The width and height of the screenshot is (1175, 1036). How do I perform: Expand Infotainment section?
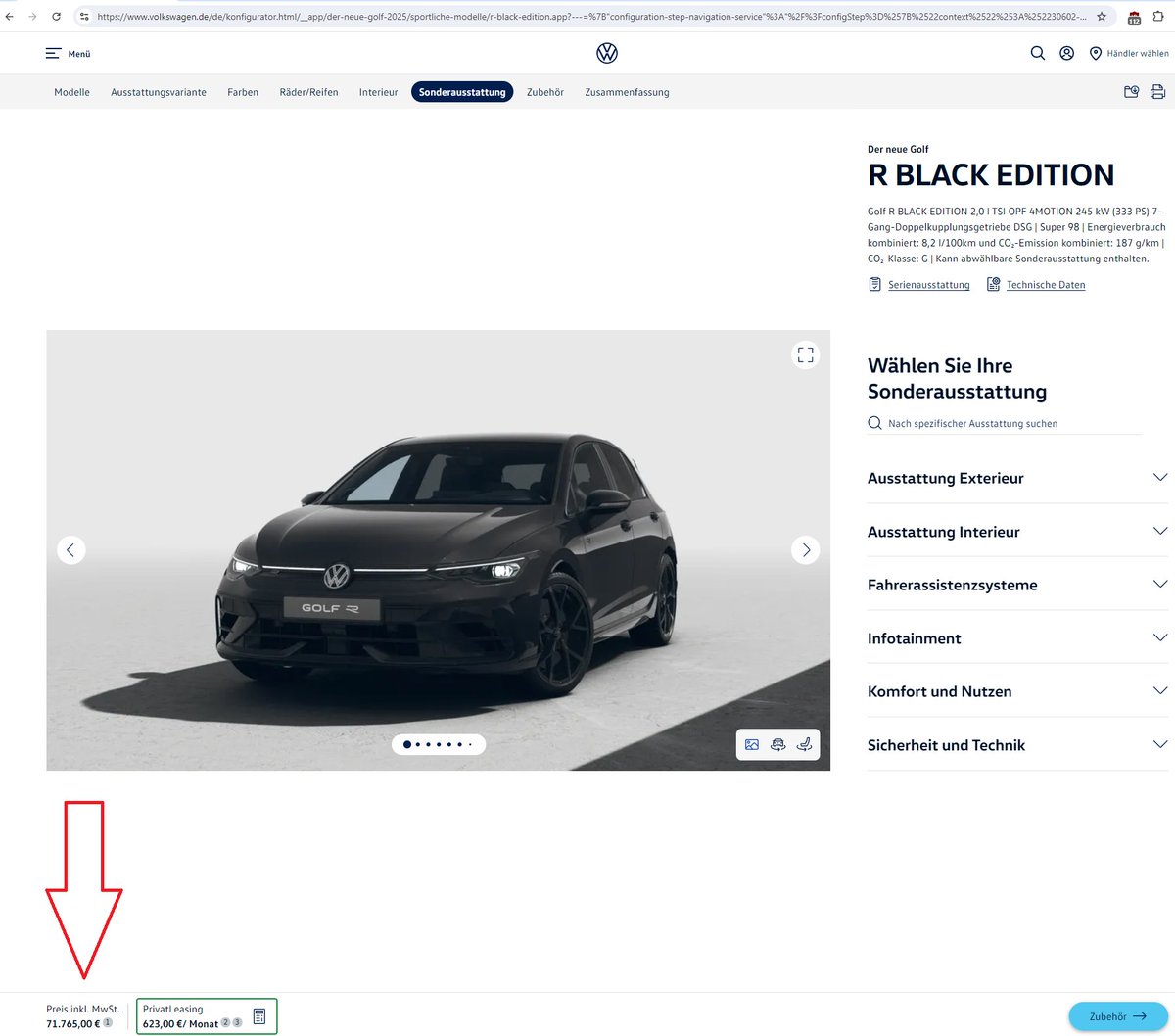pos(1017,638)
